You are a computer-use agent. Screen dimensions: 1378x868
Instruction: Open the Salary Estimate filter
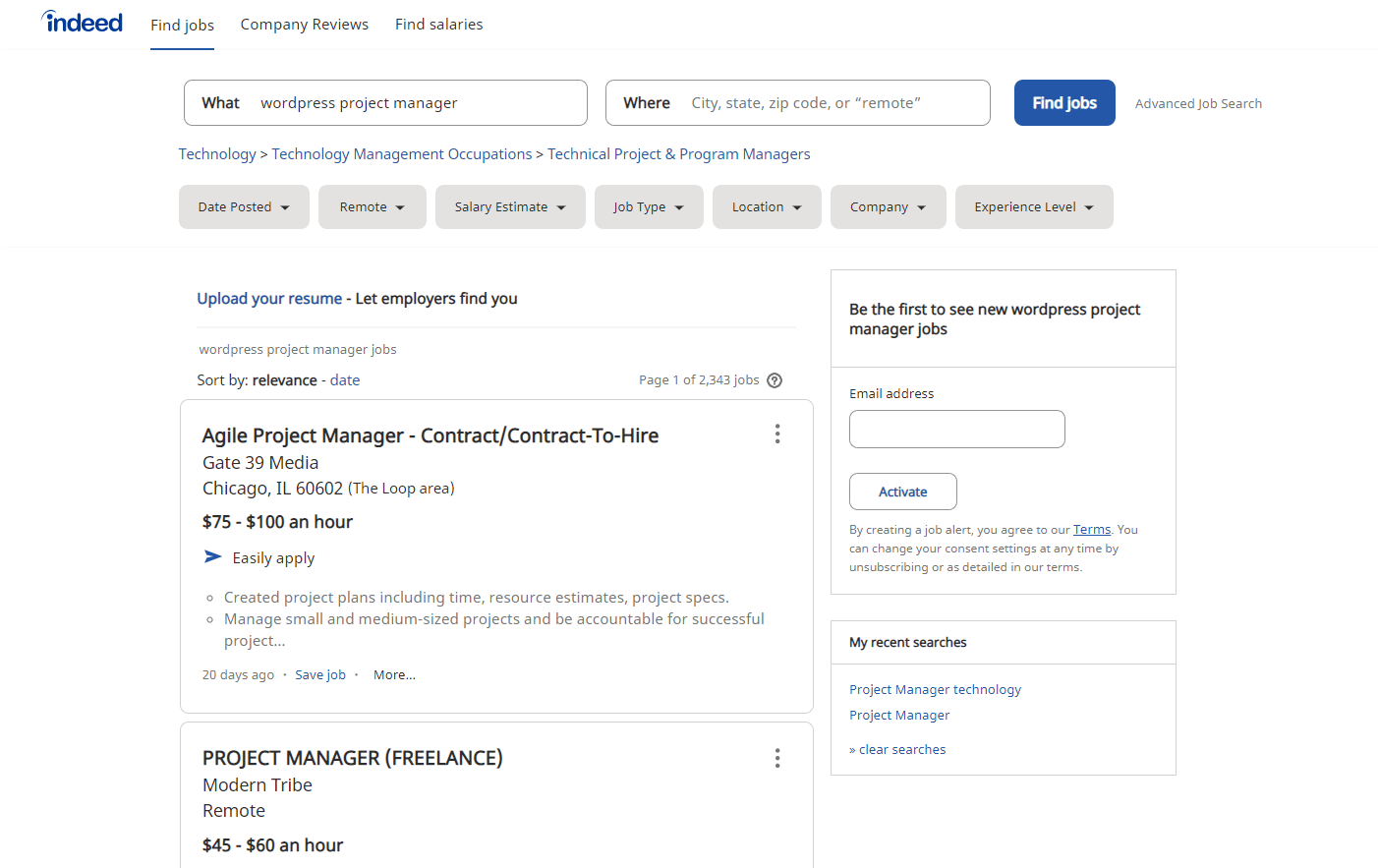click(x=510, y=207)
